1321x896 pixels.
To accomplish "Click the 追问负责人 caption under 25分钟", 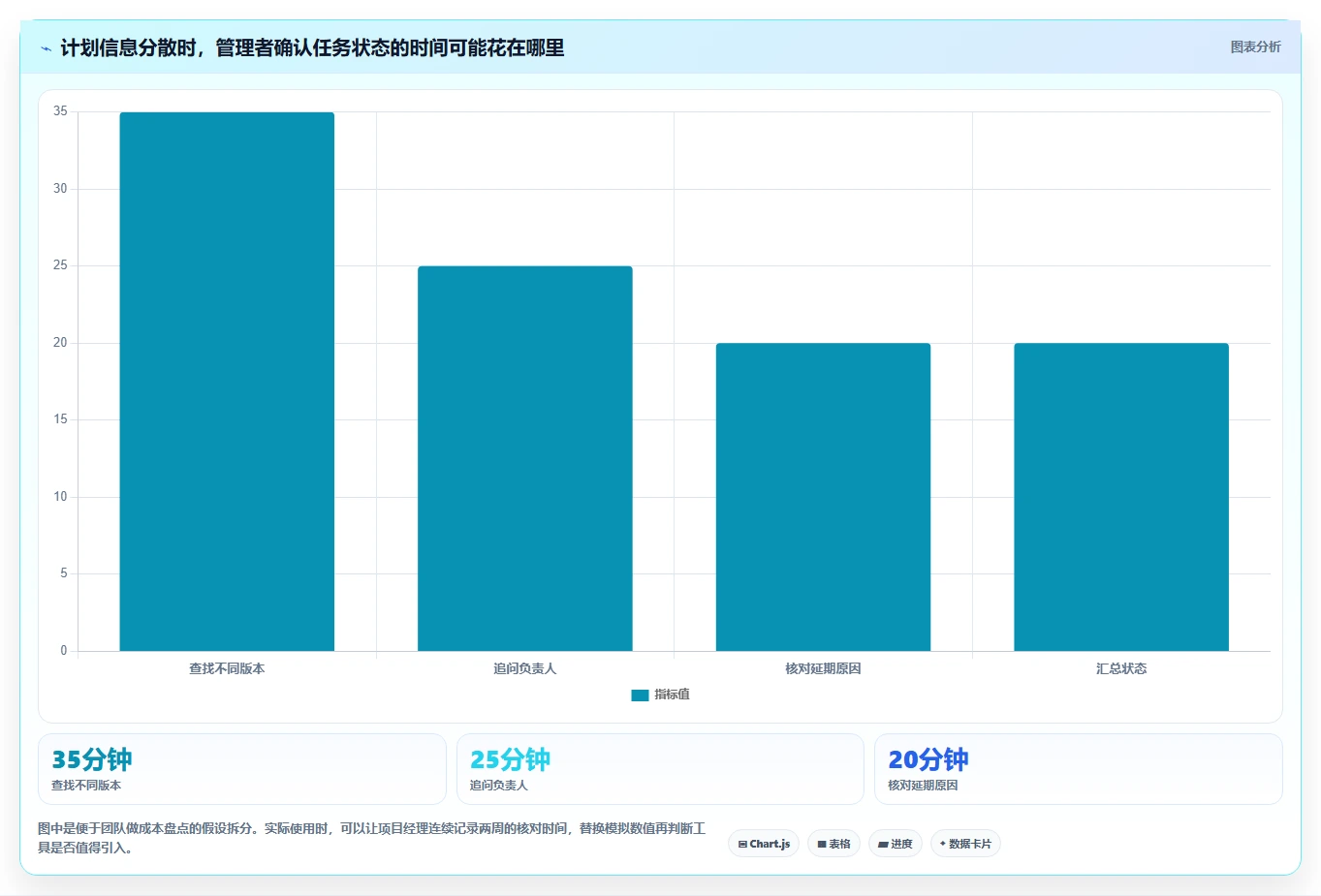I will 499,786.
